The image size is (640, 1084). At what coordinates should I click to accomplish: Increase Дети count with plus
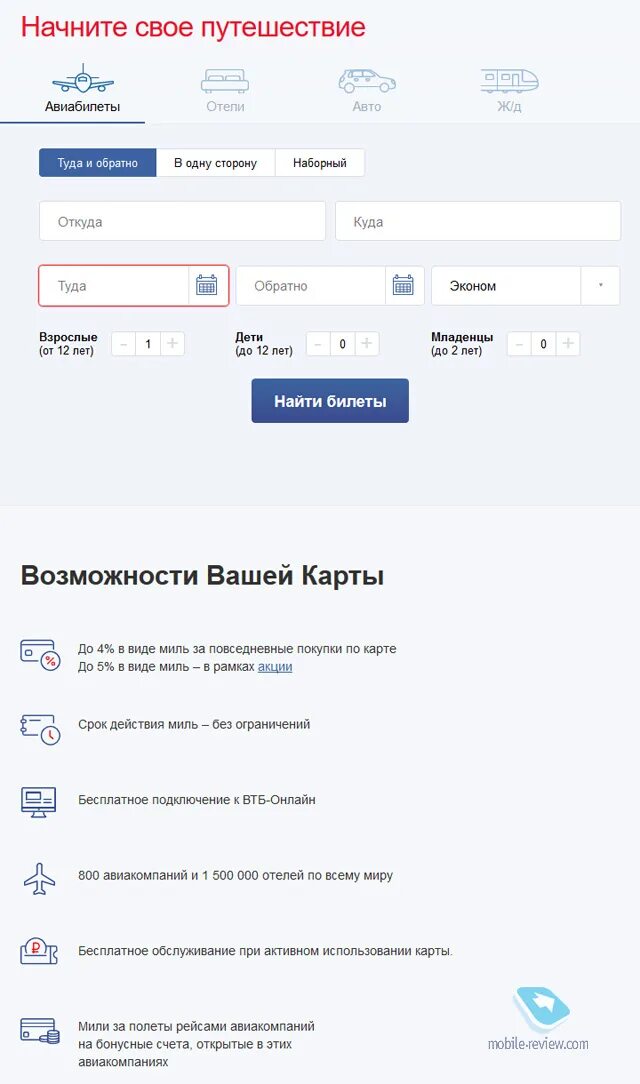tap(367, 344)
